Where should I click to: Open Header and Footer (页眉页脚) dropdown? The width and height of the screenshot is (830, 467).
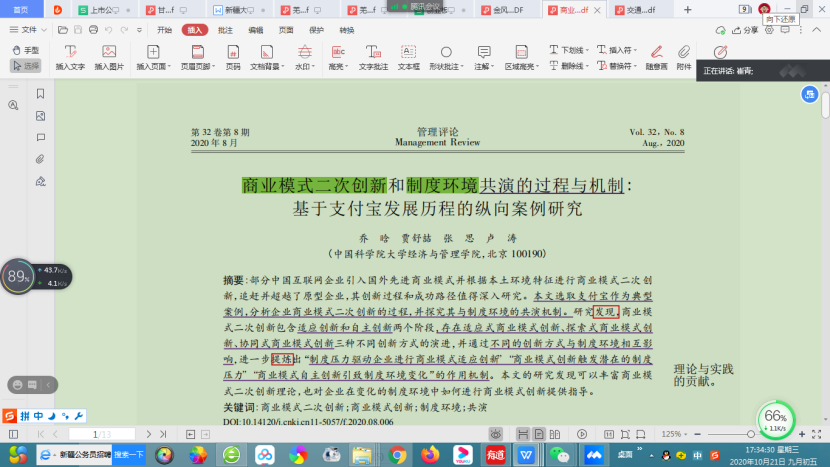tap(198, 57)
